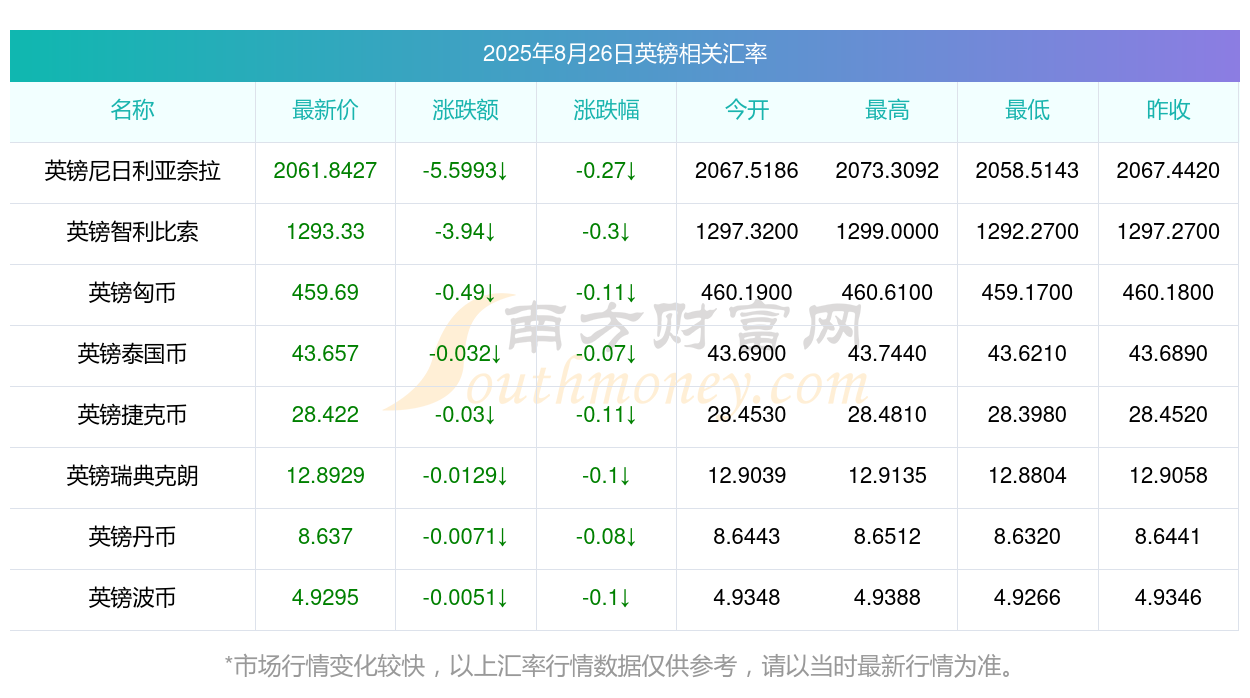Click the 英镑捷克币 row name
The width and height of the screenshot is (1250, 698).
(x=132, y=415)
